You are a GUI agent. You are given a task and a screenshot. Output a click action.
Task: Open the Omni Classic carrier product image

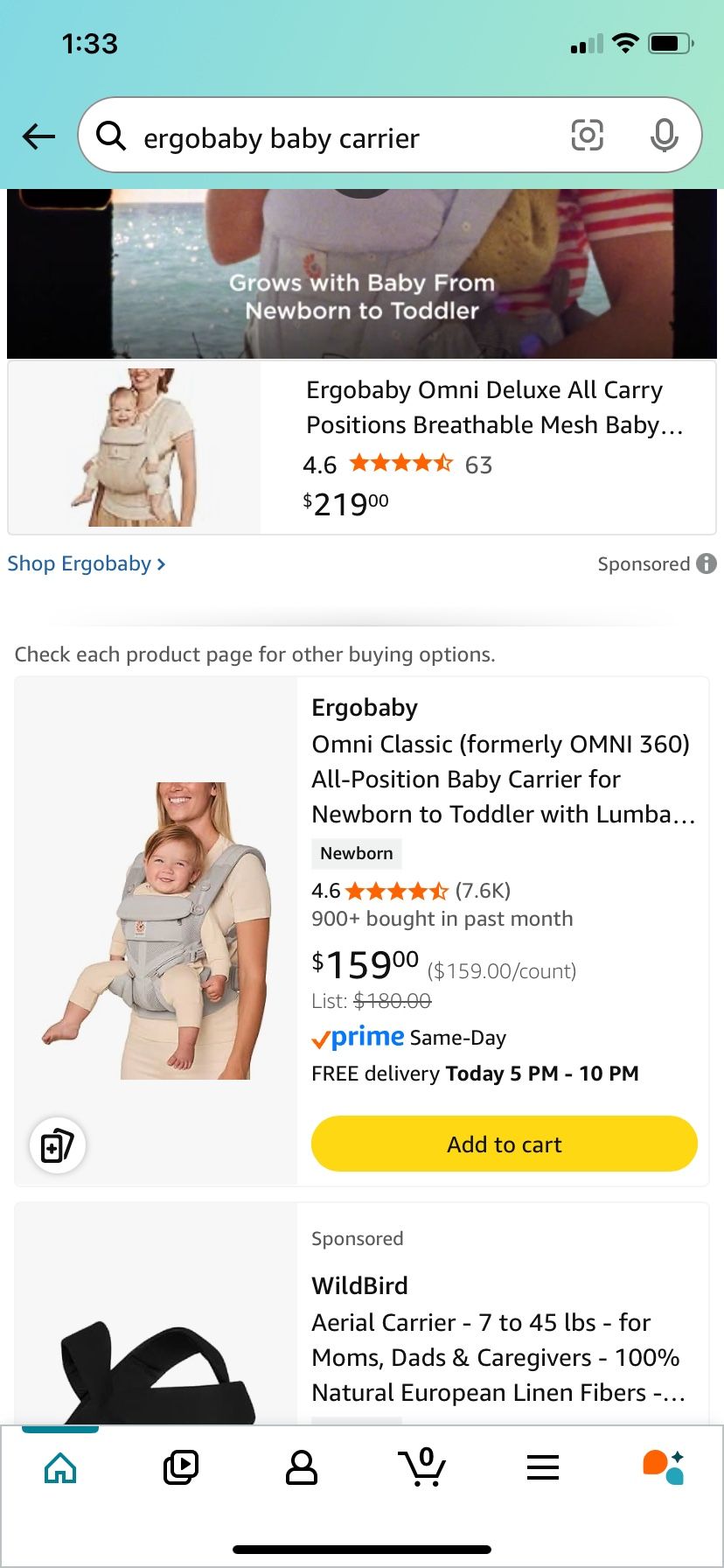(156, 930)
